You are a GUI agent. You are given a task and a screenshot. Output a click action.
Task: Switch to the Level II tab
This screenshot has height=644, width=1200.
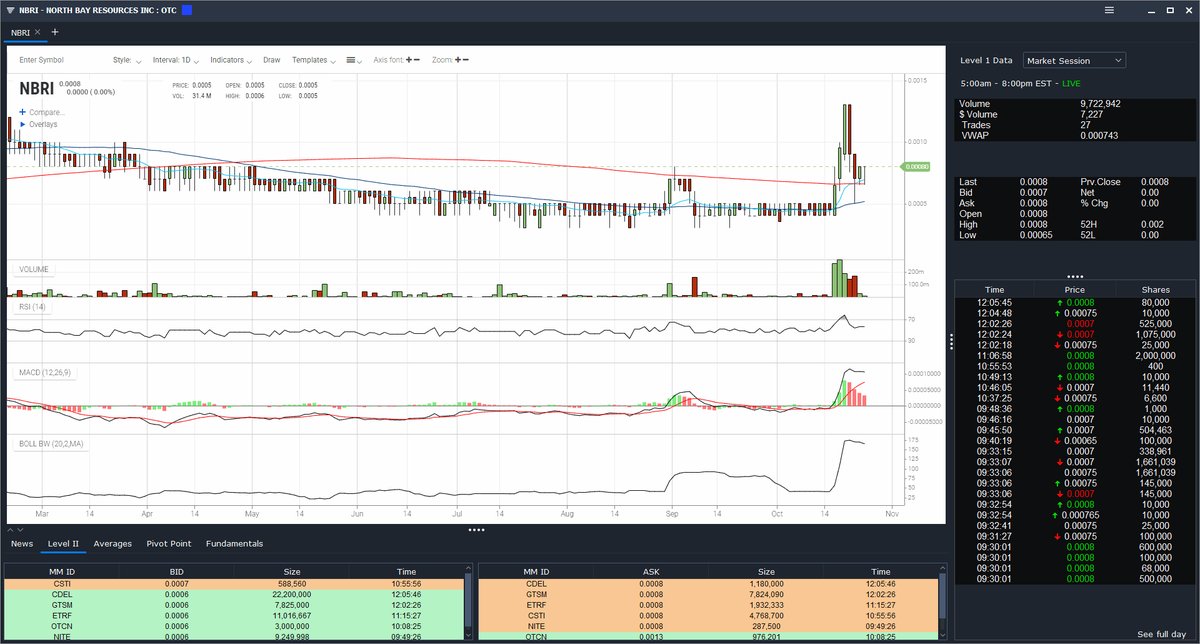tap(63, 544)
